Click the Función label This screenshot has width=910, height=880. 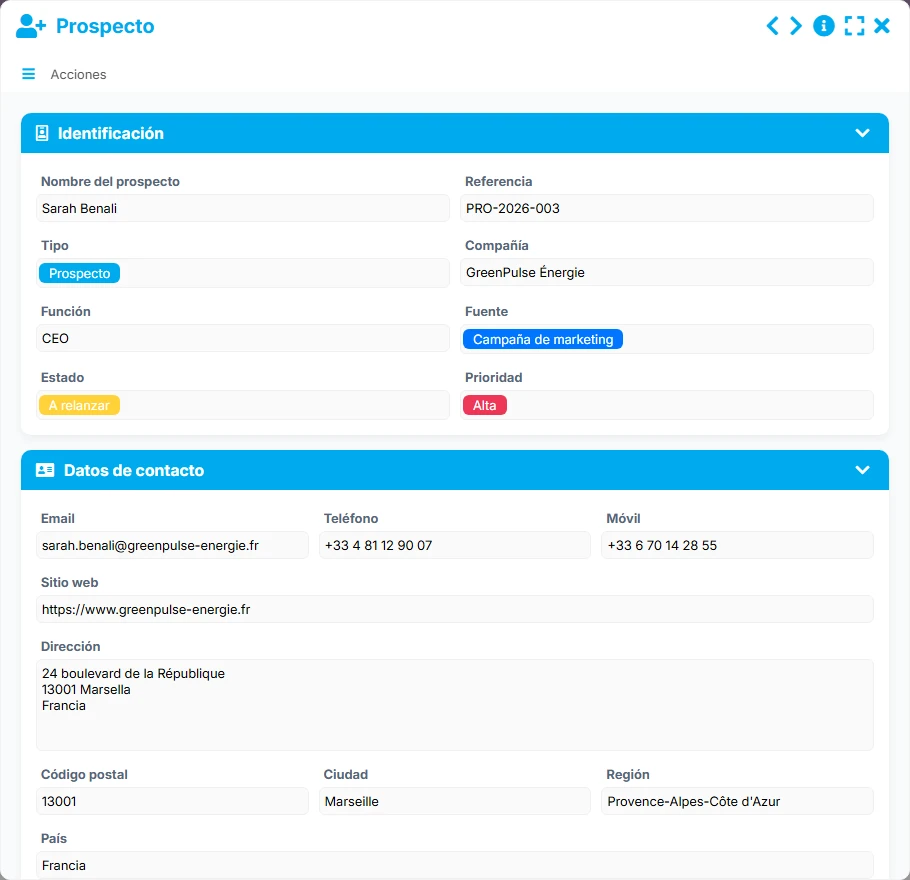pyautogui.click(x=66, y=312)
